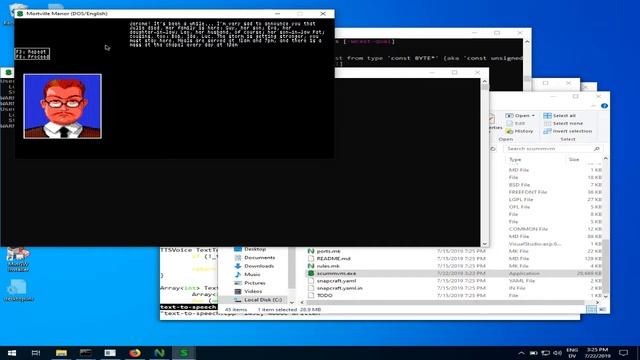Screen dimensions: 640x360
Task: Click Select all in Explorer ribbon
Action: tap(560, 116)
